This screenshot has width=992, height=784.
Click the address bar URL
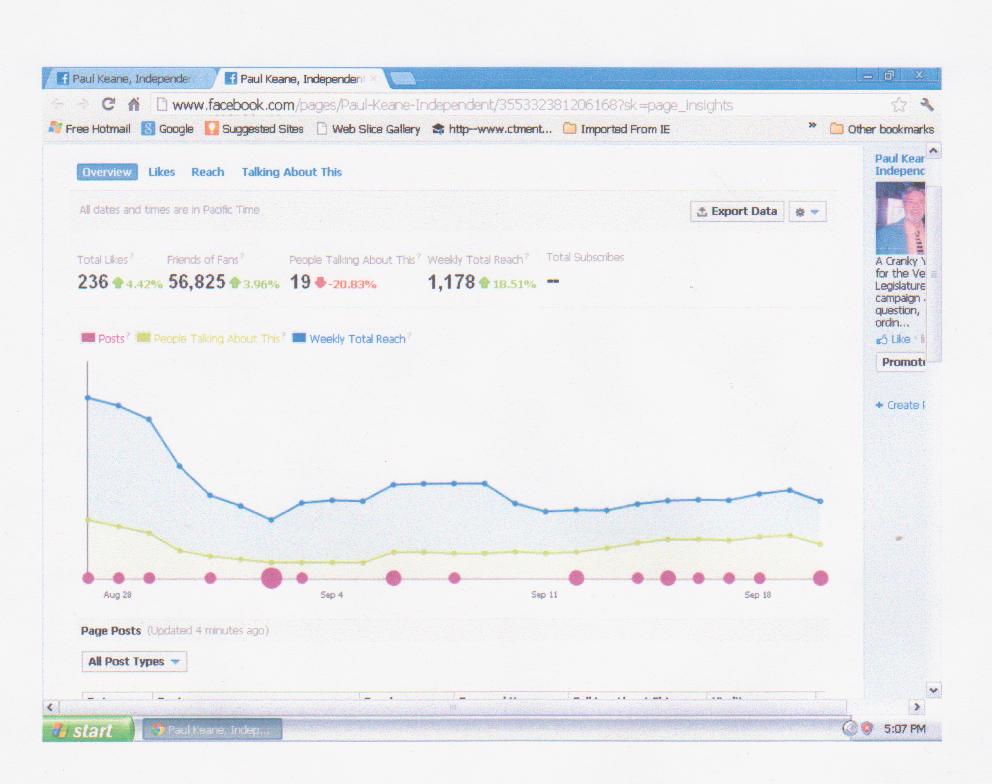452,104
